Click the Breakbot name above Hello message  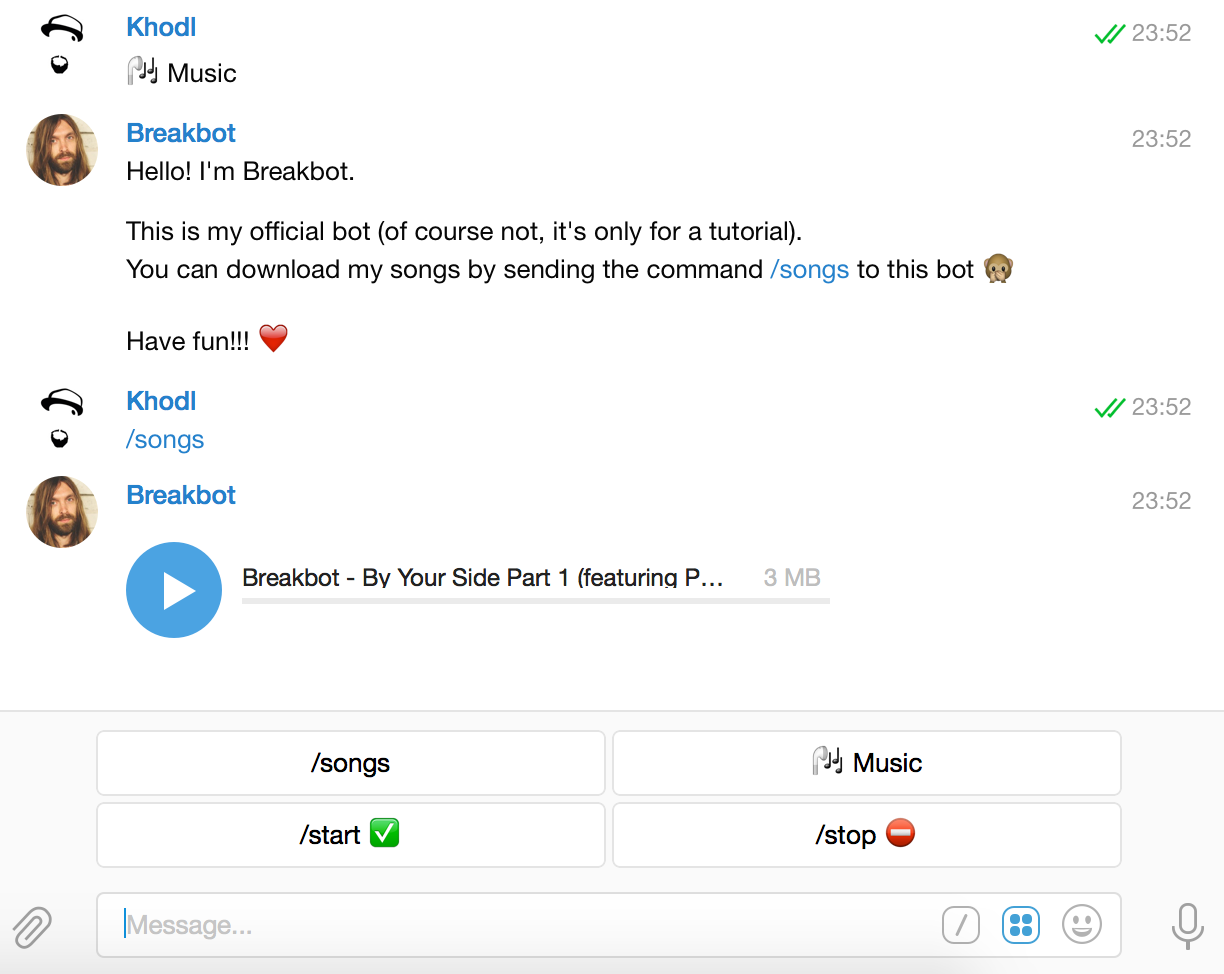181,133
